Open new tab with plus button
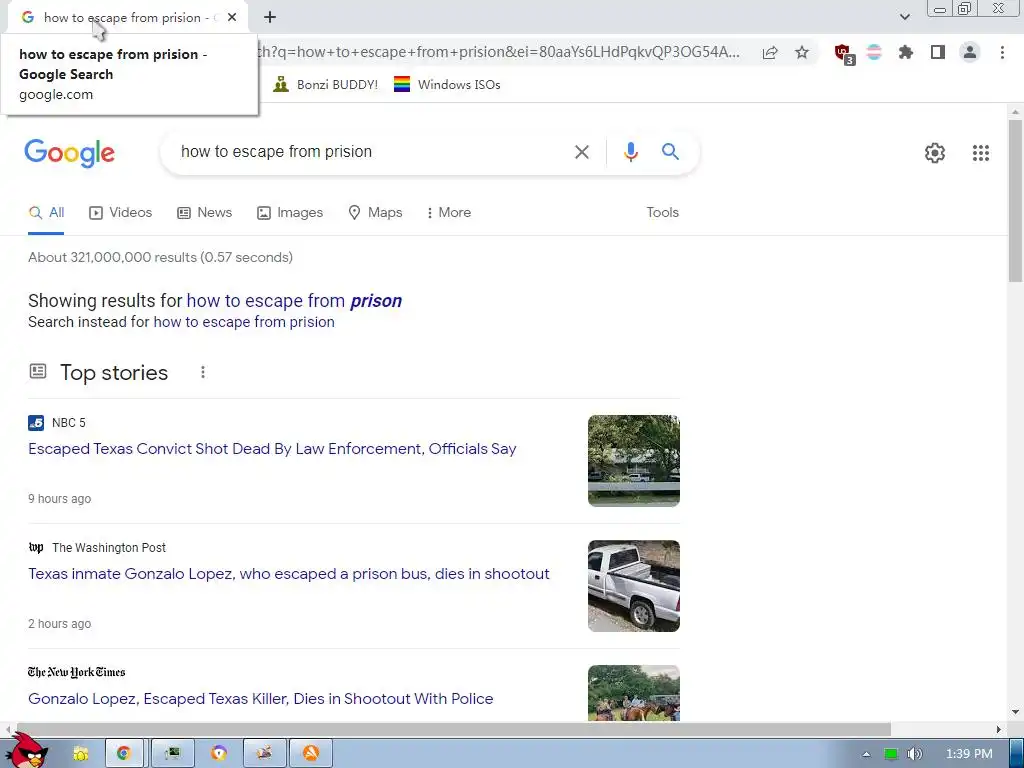1024x768 pixels. (270, 18)
